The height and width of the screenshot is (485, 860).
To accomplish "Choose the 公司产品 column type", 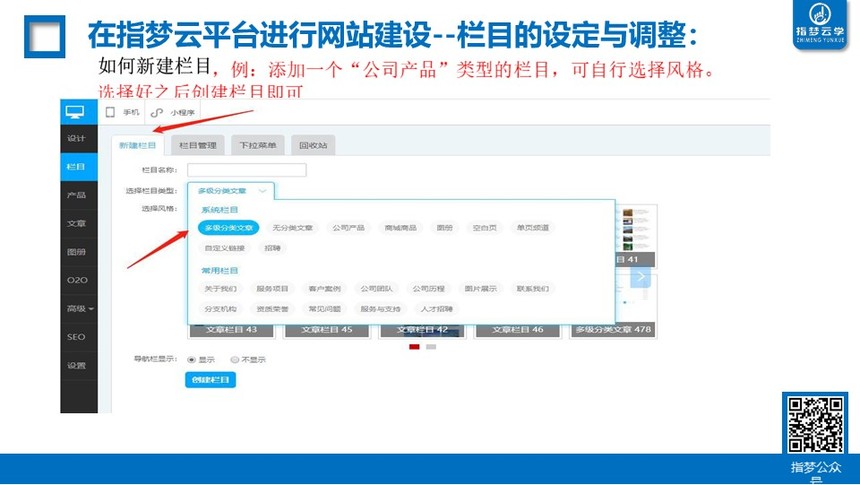I will coord(348,228).
